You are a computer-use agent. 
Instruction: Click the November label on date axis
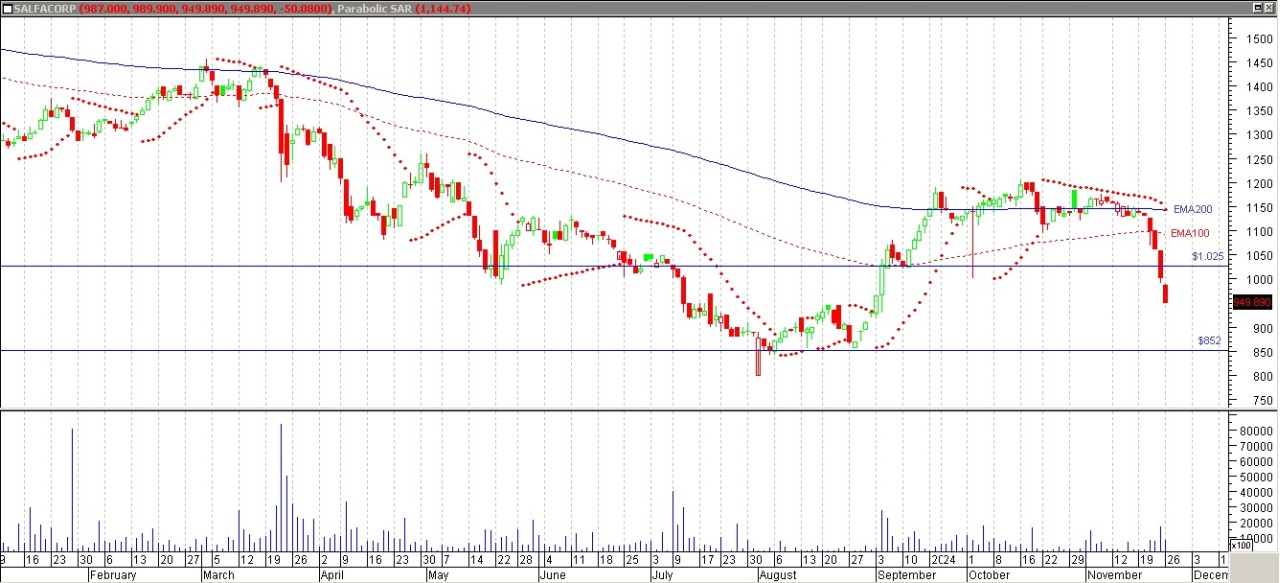tap(1115, 575)
